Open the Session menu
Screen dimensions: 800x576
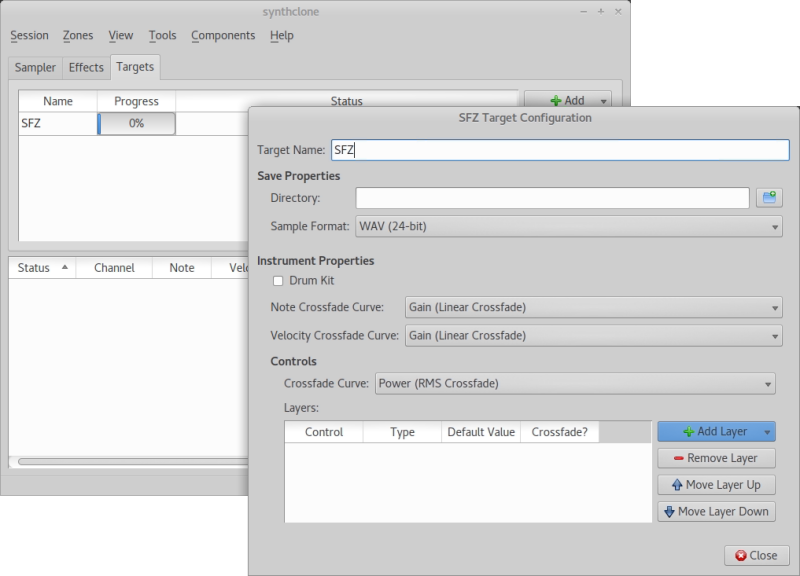coord(30,35)
